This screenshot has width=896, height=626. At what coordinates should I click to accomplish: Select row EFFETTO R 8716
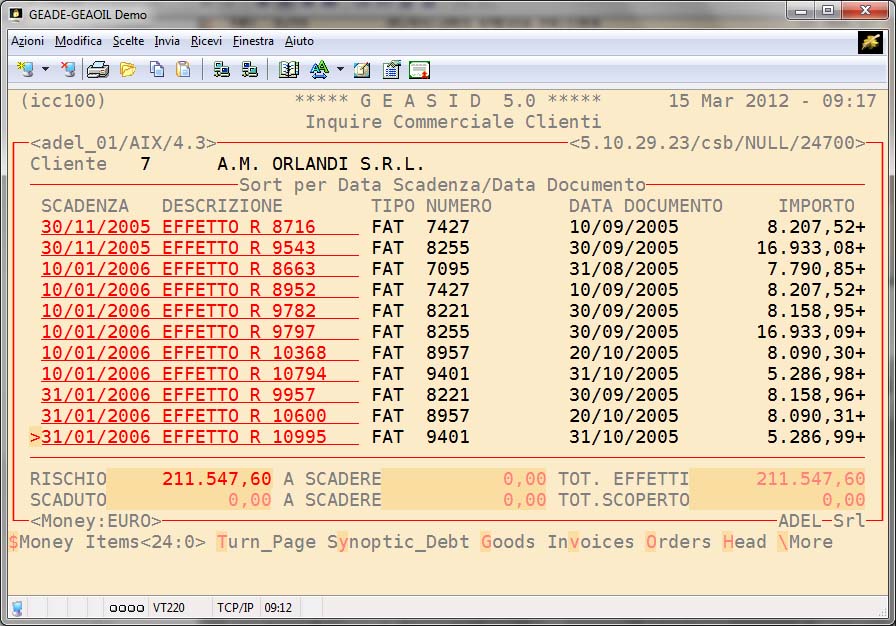coord(199,227)
